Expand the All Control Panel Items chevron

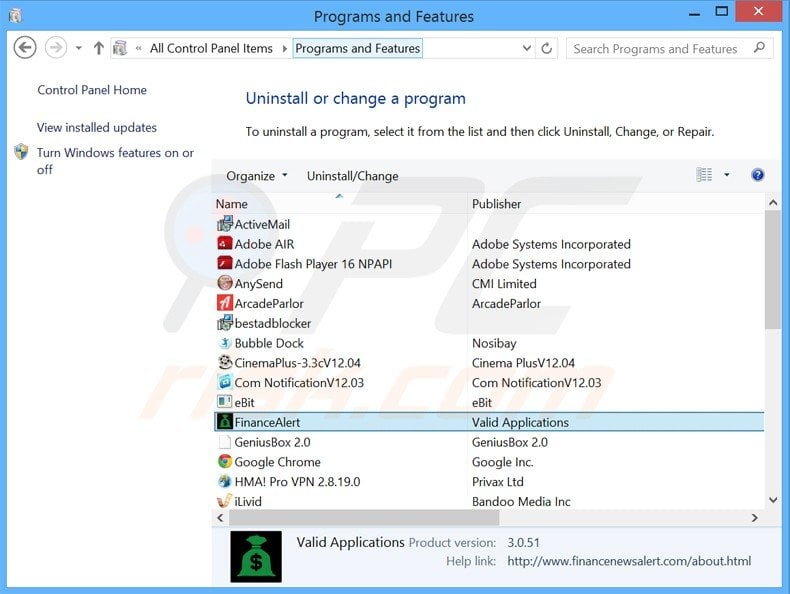285,48
